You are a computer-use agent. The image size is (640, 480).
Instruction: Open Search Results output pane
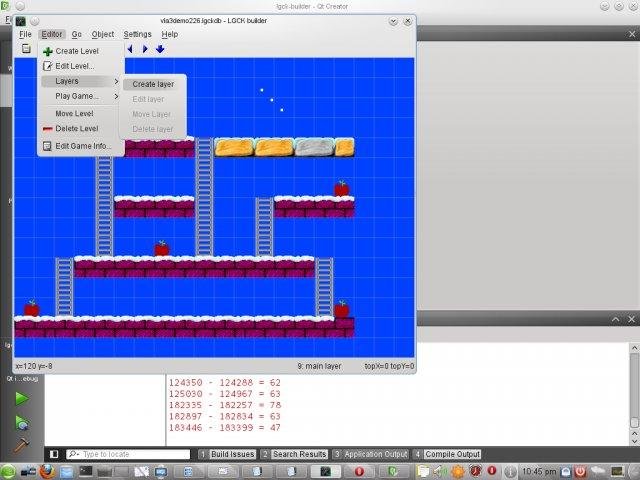click(x=294, y=454)
